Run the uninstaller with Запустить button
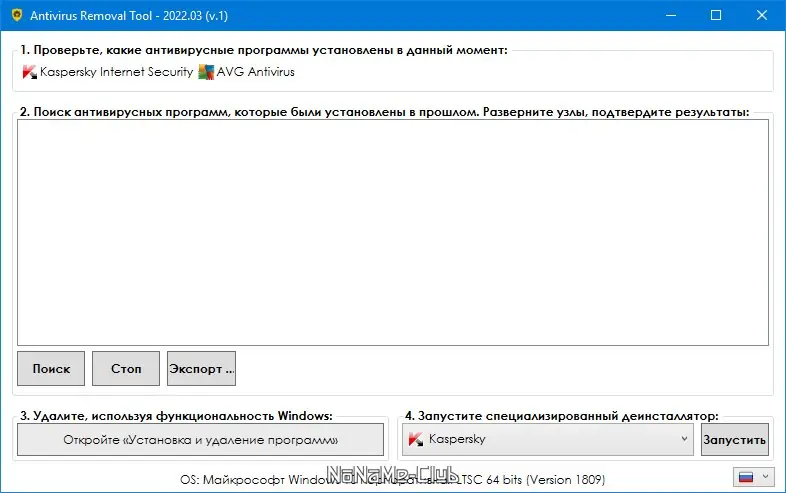The height and width of the screenshot is (493, 786). [734, 440]
